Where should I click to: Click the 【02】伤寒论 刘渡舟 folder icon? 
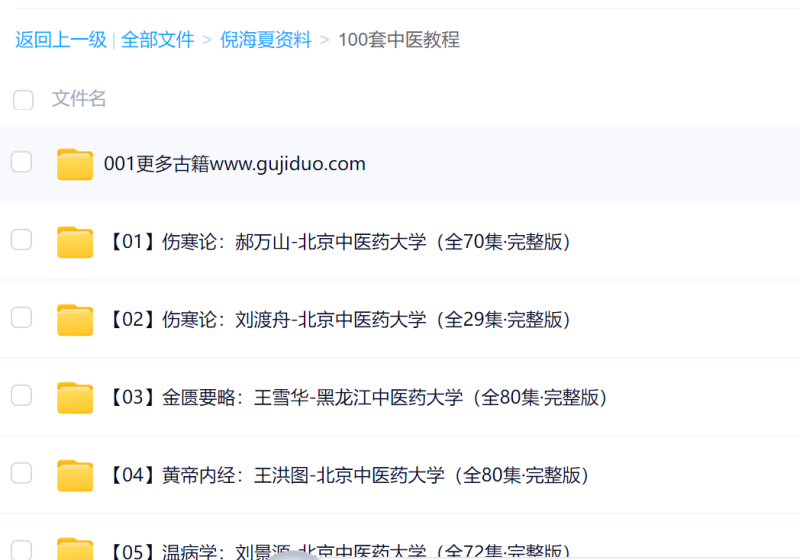pos(75,320)
